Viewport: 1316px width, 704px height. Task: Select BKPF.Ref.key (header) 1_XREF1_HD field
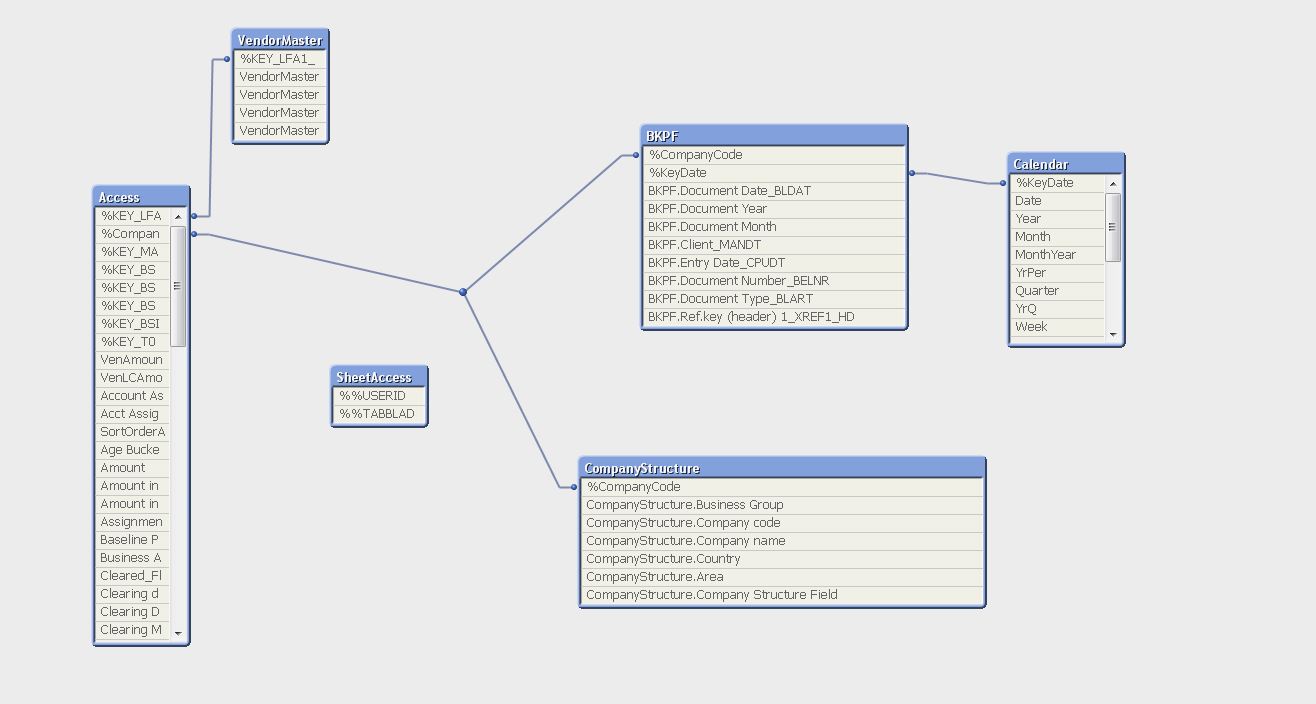point(774,317)
